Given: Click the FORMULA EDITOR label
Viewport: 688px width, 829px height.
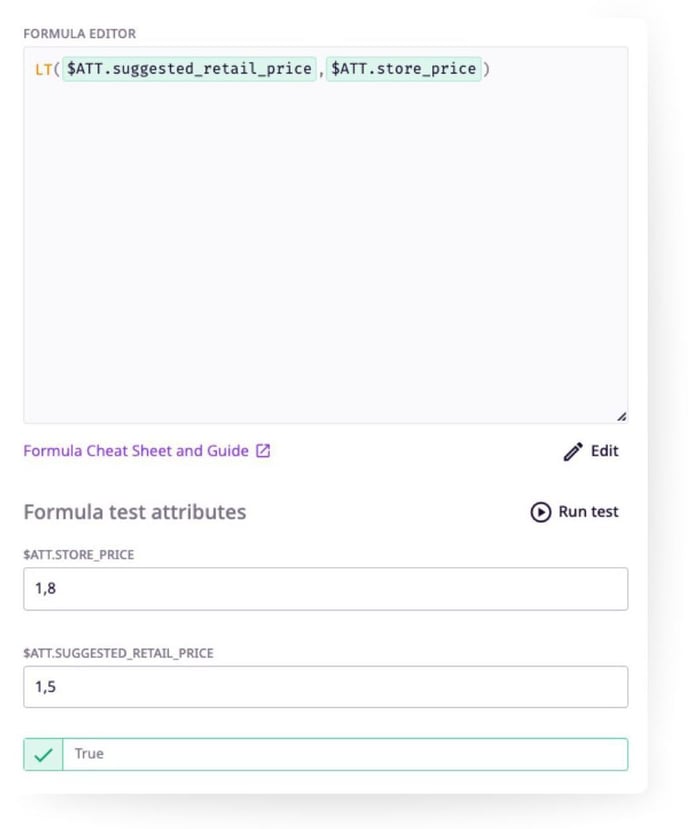Looking at the screenshot, I should point(80,34).
